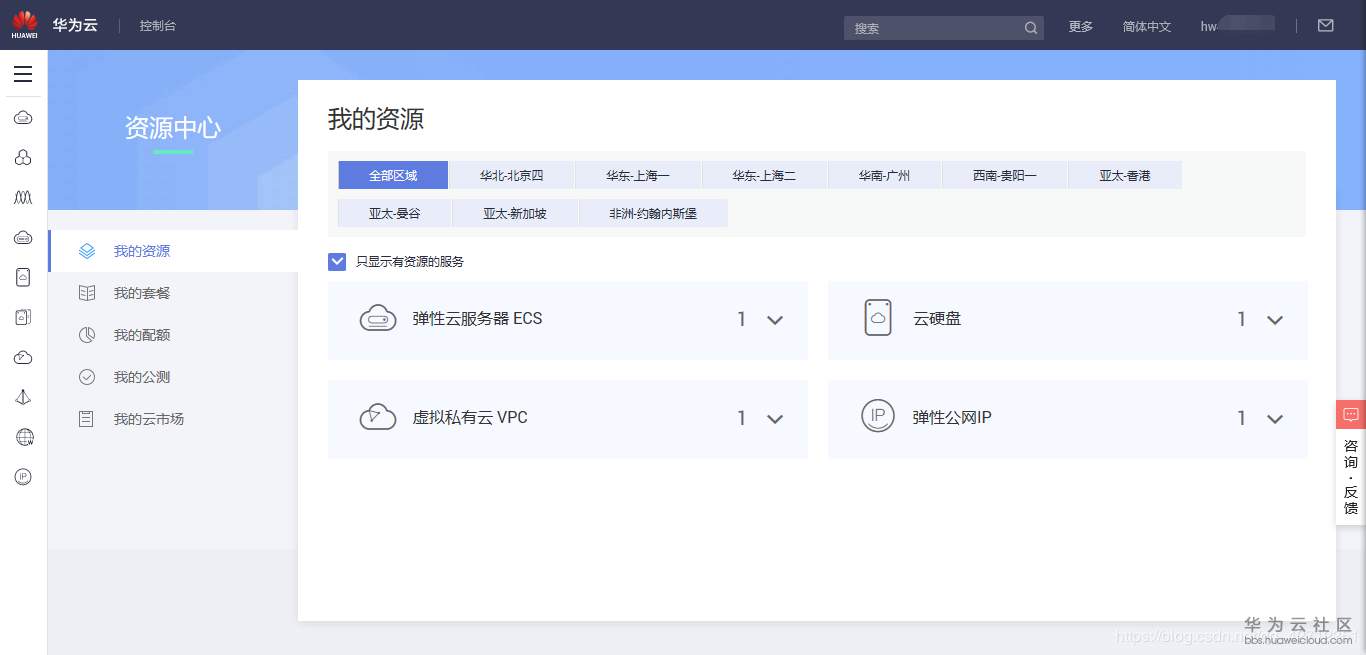This screenshot has width=1366, height=655.
Task: Click the 我的资源 page heading
Action: point(376,119)
